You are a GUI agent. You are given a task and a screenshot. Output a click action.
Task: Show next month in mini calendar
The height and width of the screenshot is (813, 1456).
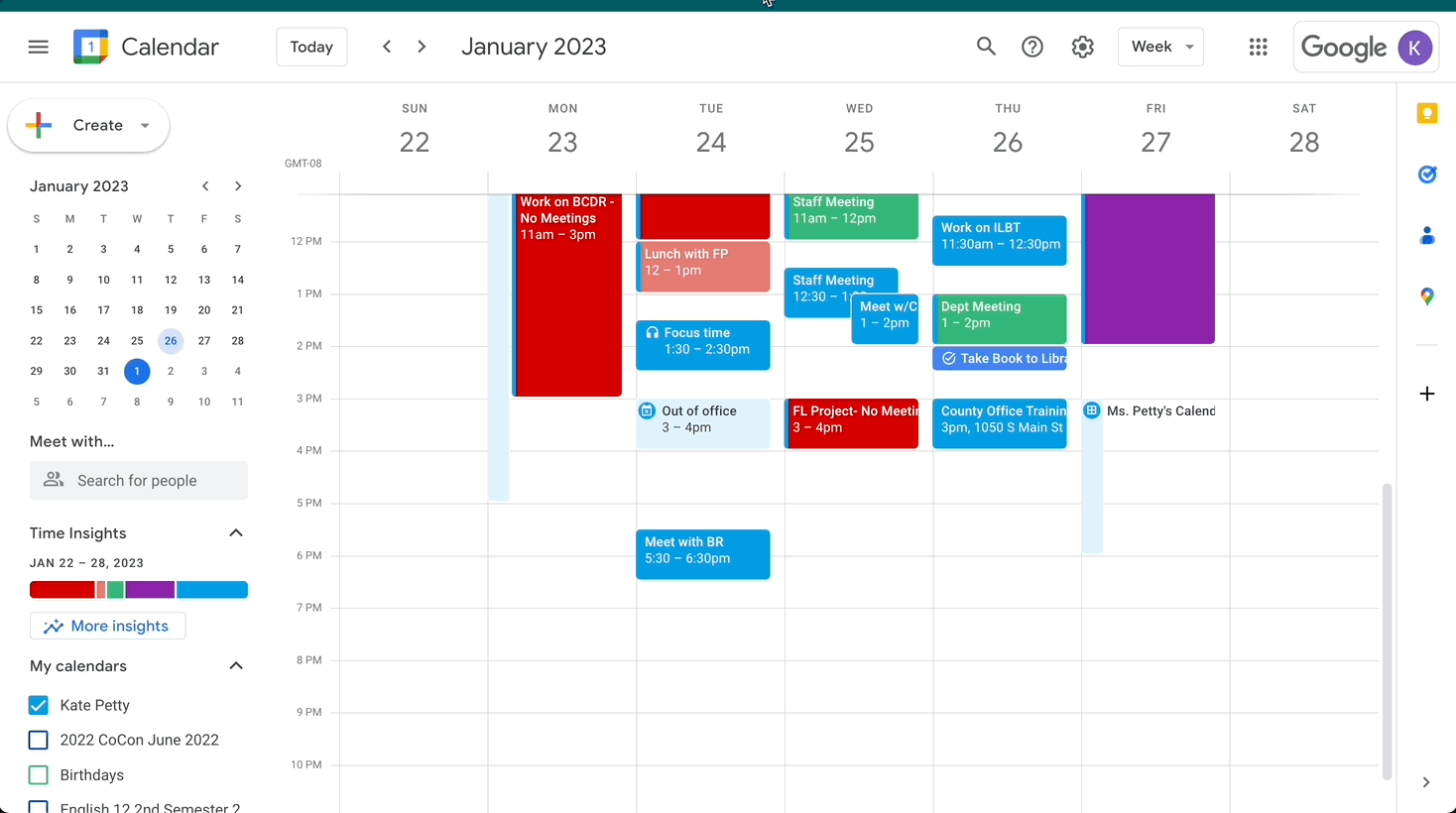(238, 186)
